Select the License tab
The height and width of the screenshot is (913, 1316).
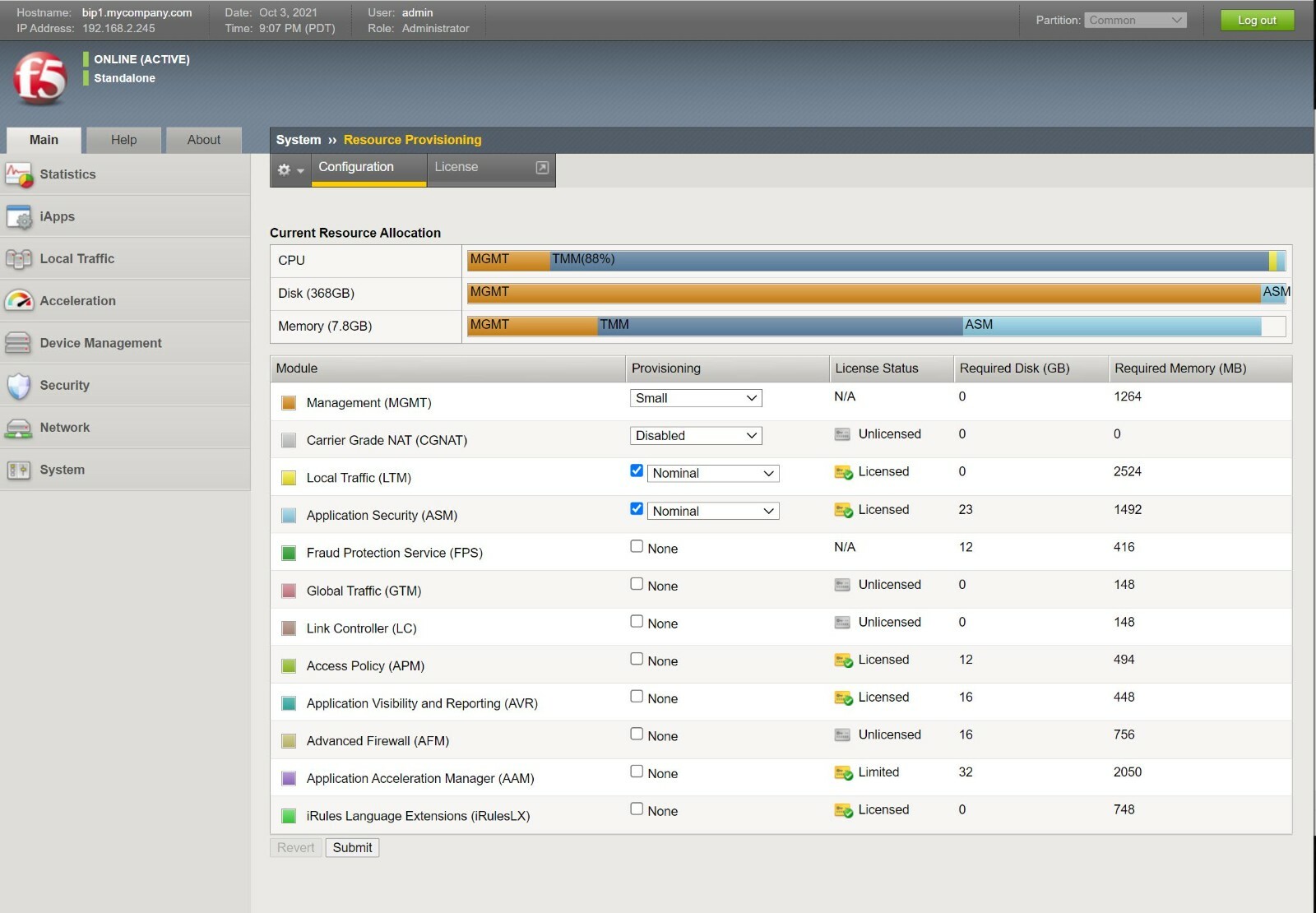(x=491, y=169)
